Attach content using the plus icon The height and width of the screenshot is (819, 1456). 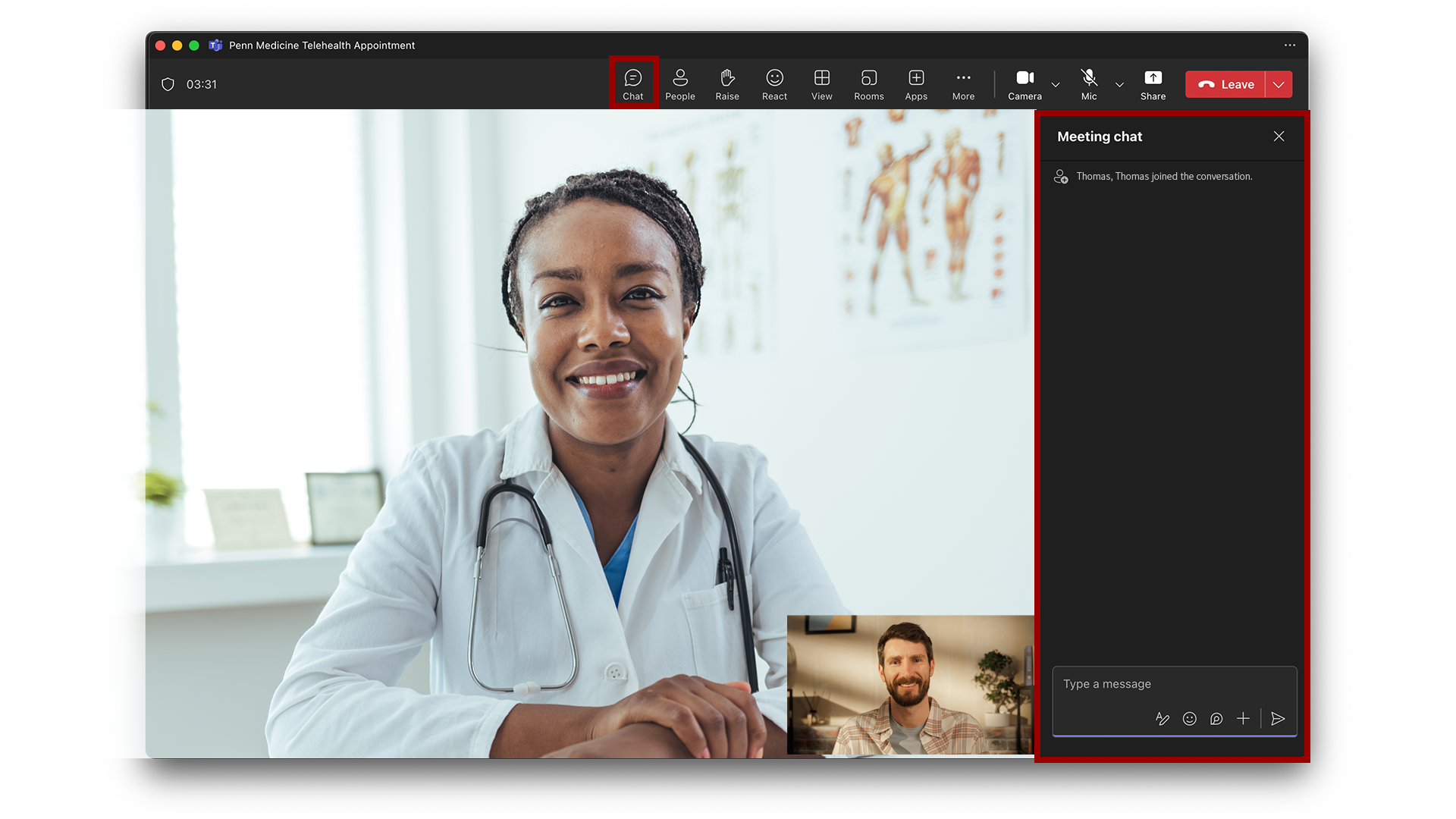tap(1243, 718)
